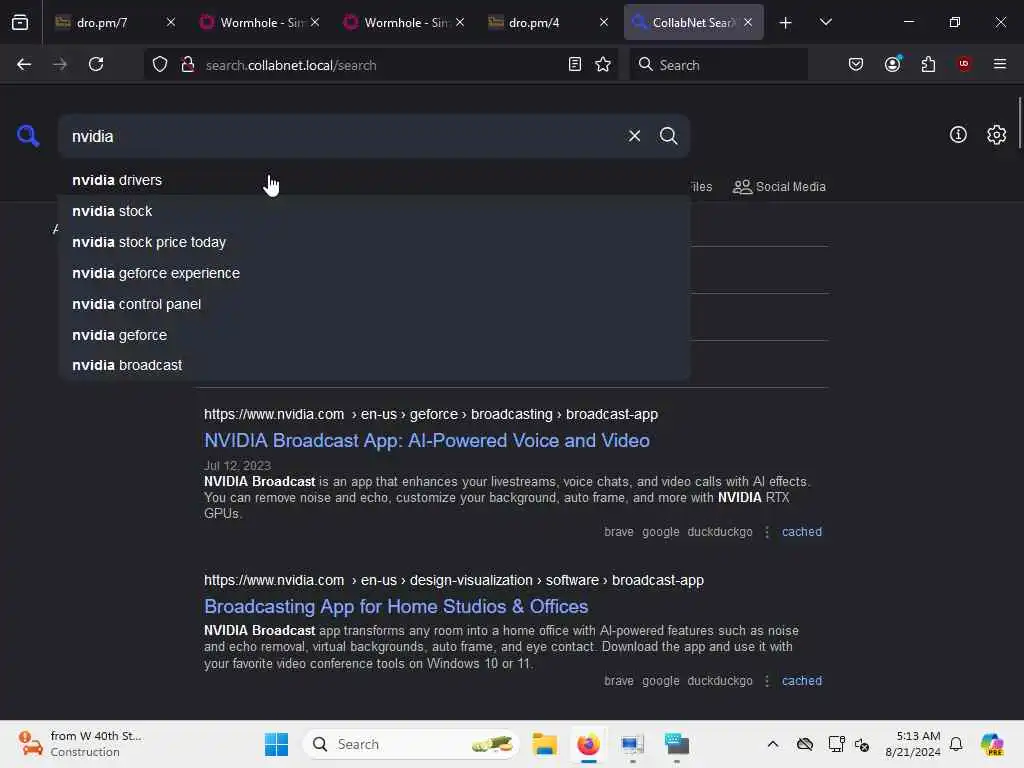
Task: Click the design-visualization URL of second result
Action: 454,580
